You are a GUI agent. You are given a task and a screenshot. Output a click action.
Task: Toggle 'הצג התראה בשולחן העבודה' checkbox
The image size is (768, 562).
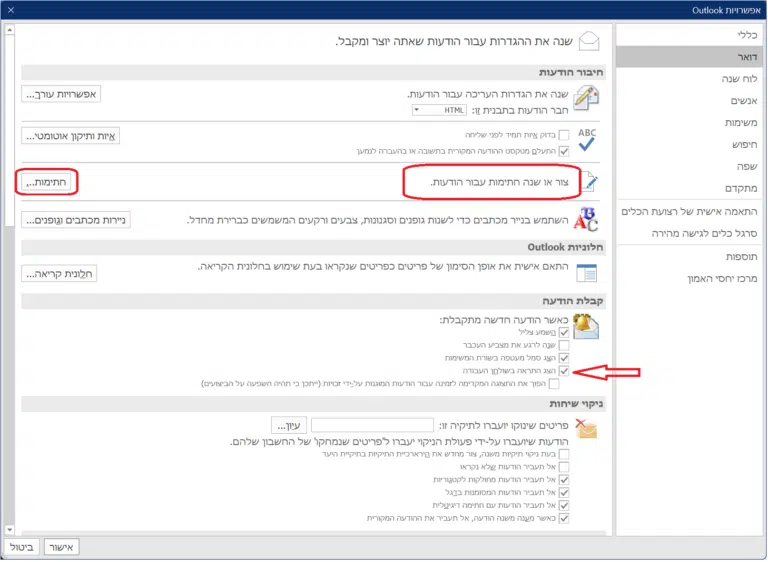point(564,371)
